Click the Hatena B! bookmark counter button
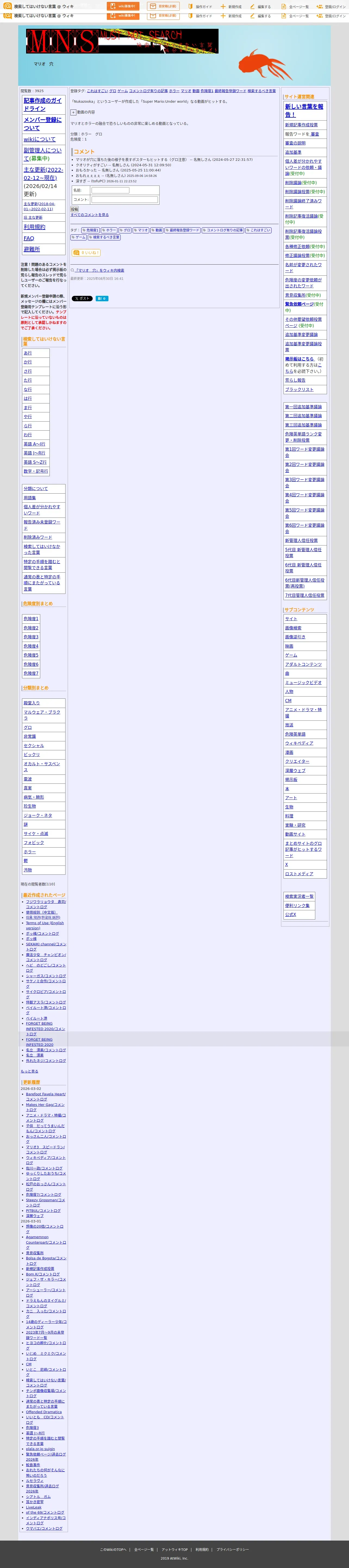Viewport: 349px width, 1568px height. tap(102, 298)
